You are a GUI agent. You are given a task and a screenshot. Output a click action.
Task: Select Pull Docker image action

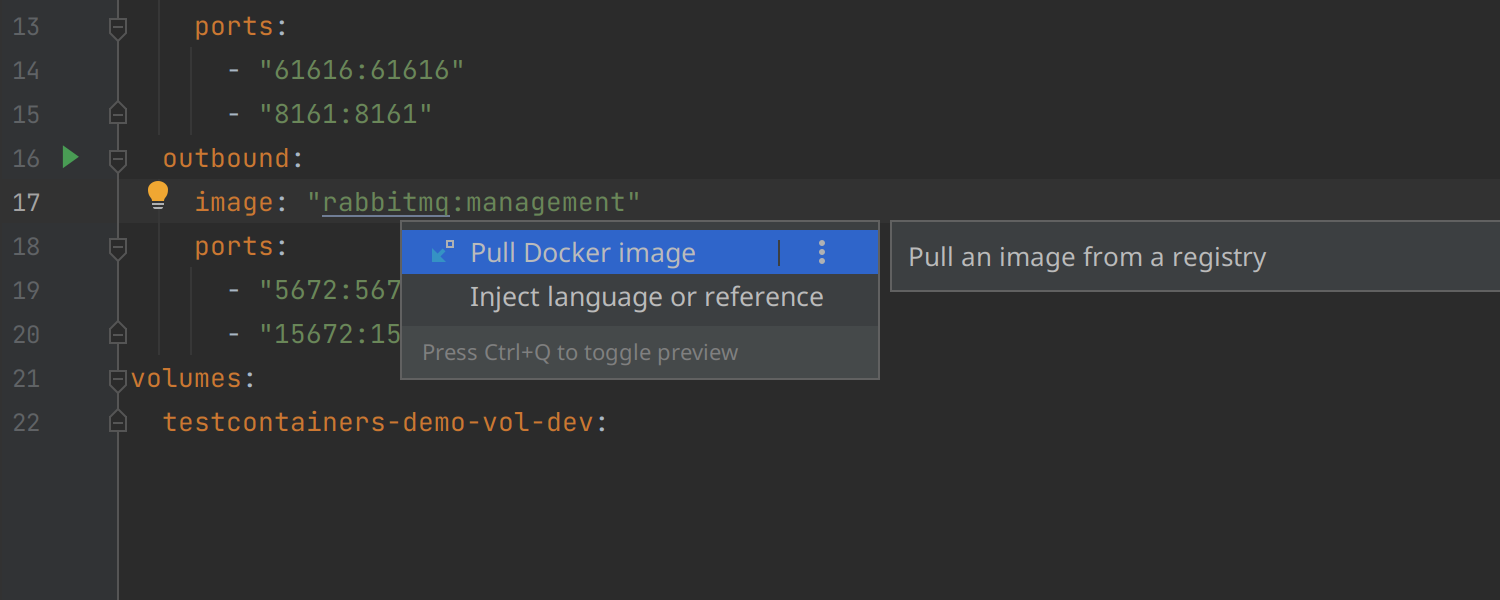[x=583, y=253]
